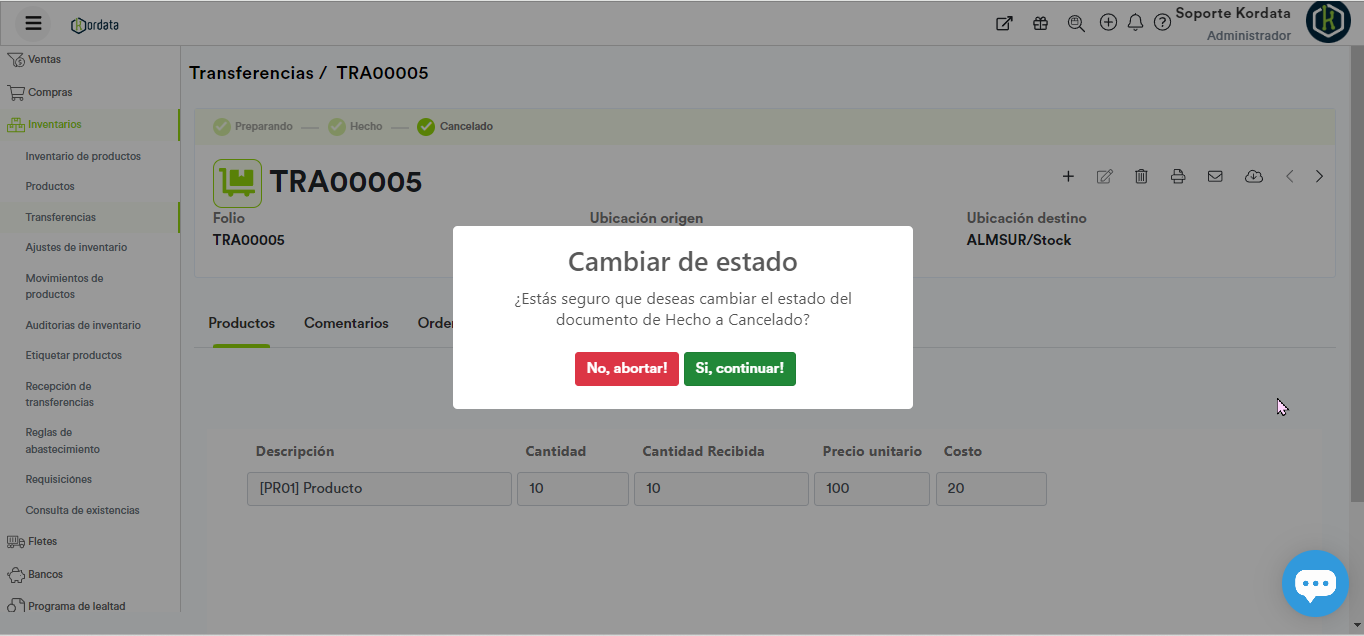Open Ajustes de inventario in sidebar
This screenshot has width=1364, height=636.
coord(76,247)
